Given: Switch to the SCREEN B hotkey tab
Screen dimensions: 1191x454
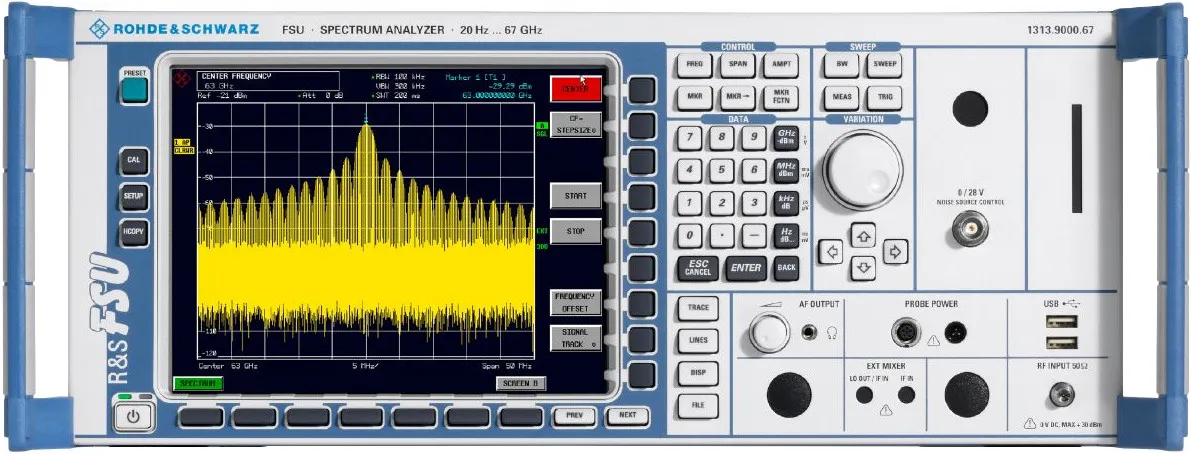Looking at the screenshot, I should [521, 383].
